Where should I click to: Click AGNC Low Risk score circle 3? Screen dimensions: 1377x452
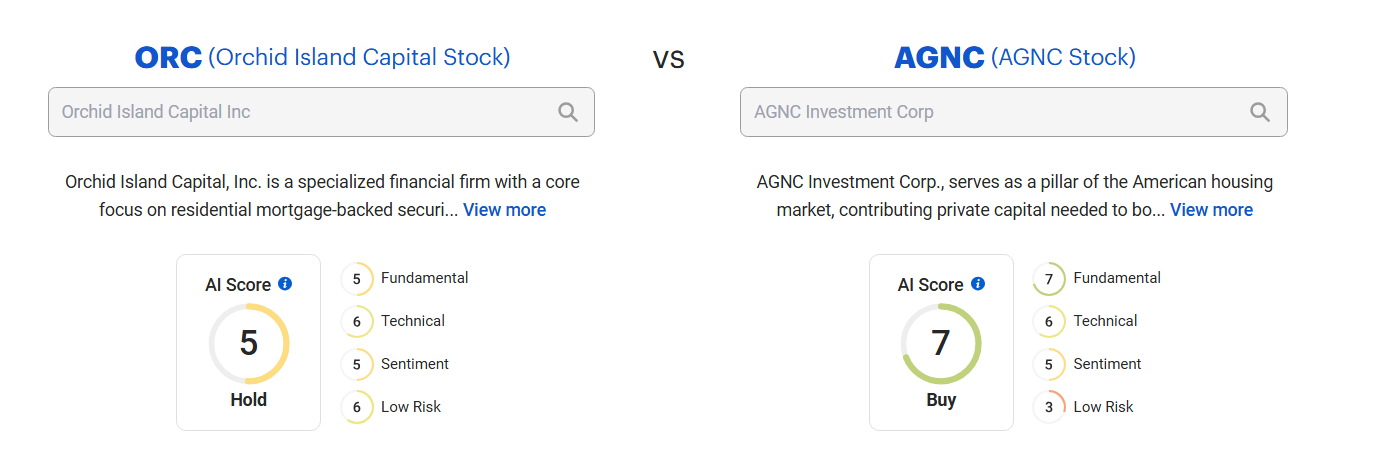1049,408
